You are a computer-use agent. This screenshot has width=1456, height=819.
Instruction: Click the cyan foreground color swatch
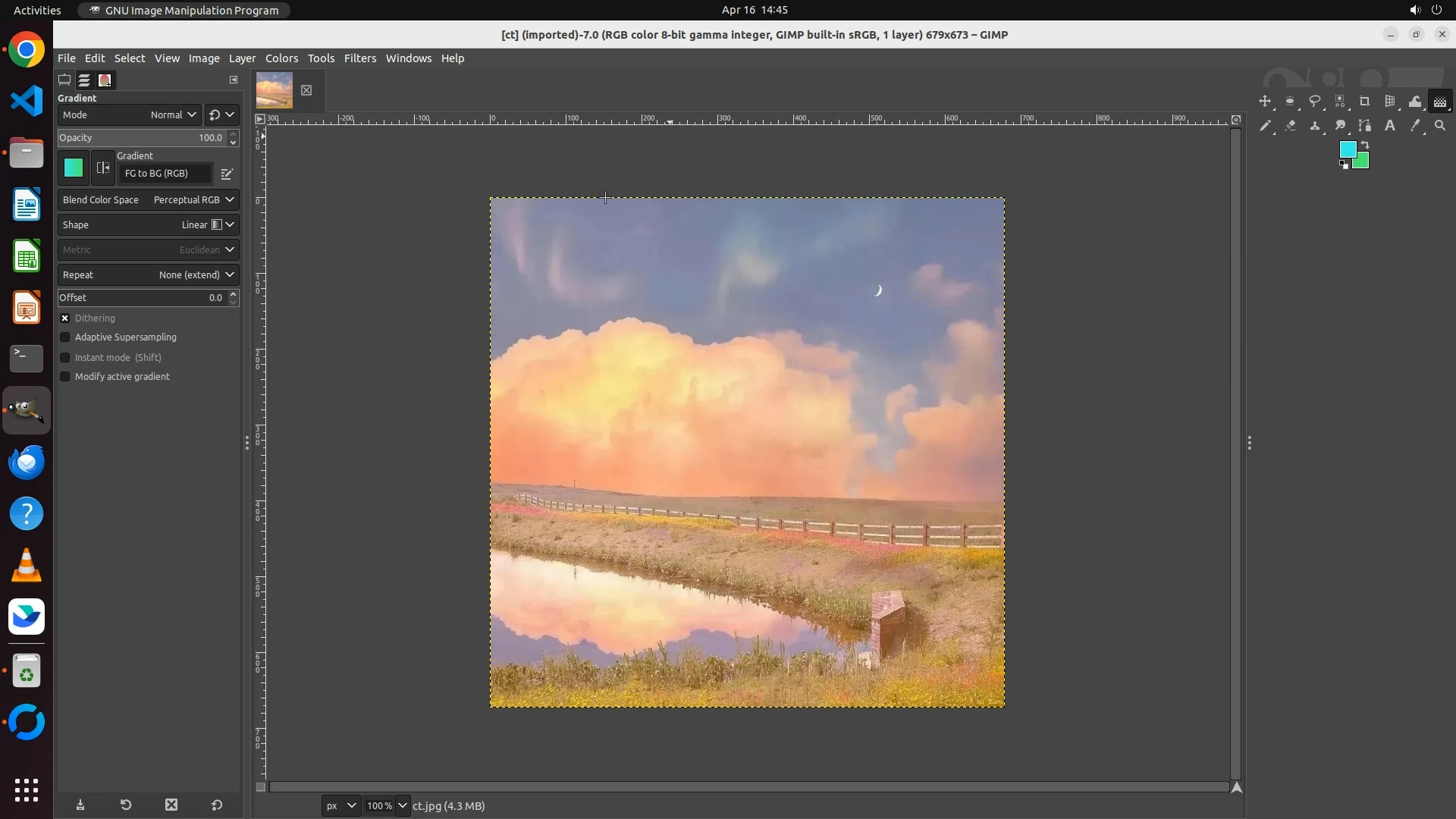point(1347,149)
